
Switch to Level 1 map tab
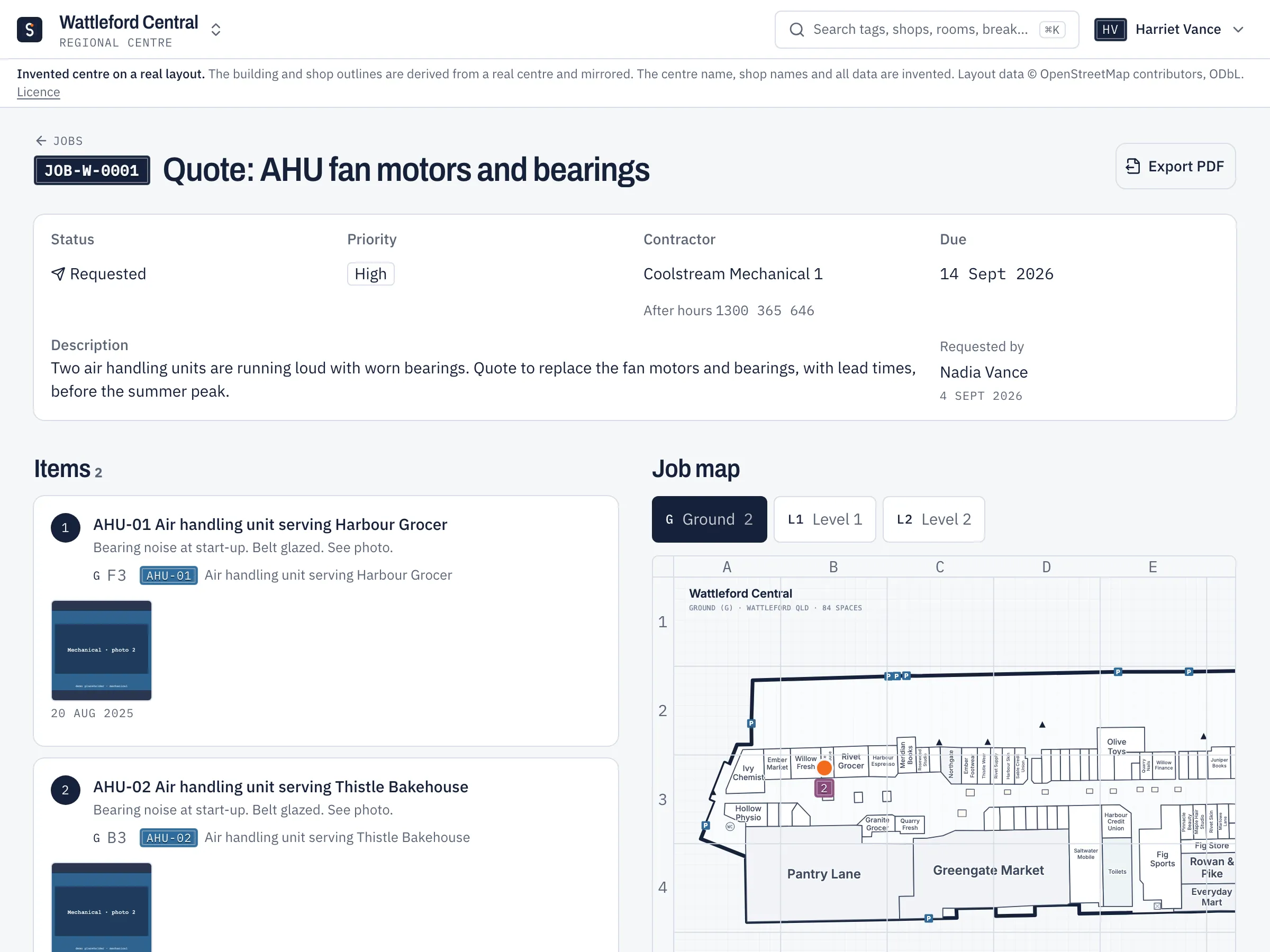tap(824, 519)
